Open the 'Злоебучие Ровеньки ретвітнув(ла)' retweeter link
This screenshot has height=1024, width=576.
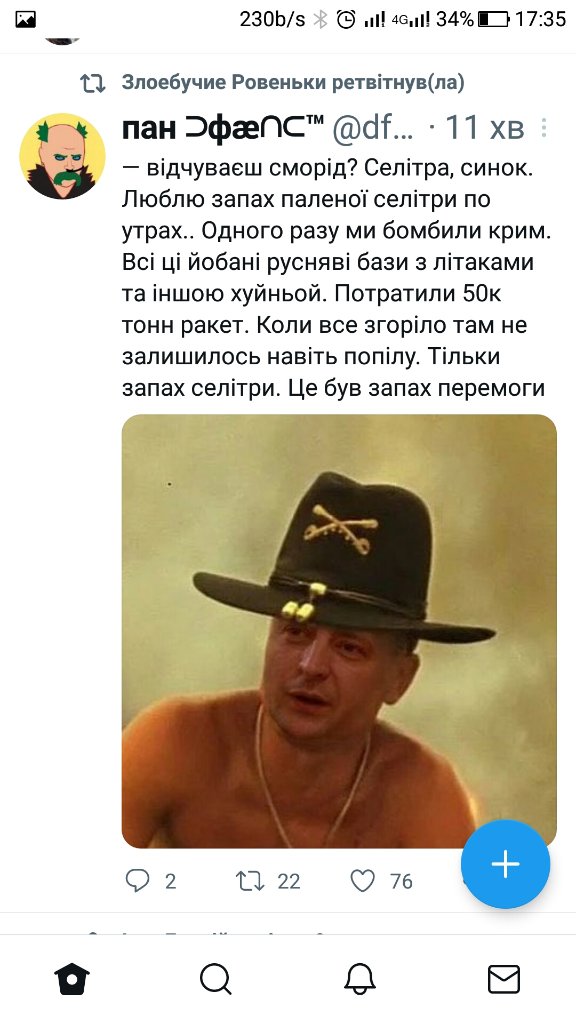(x=293, y=82)
